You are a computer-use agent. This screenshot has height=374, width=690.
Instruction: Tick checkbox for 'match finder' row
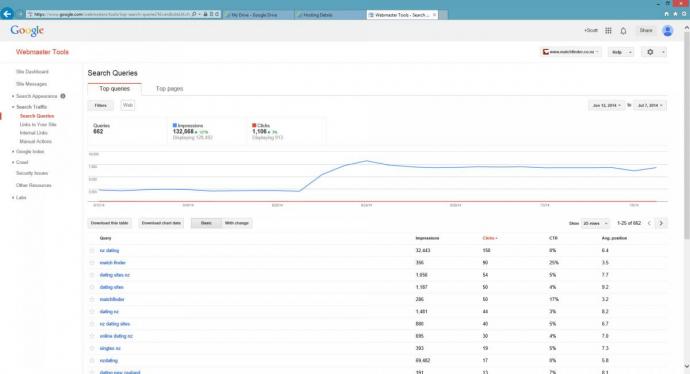point(92,263)
